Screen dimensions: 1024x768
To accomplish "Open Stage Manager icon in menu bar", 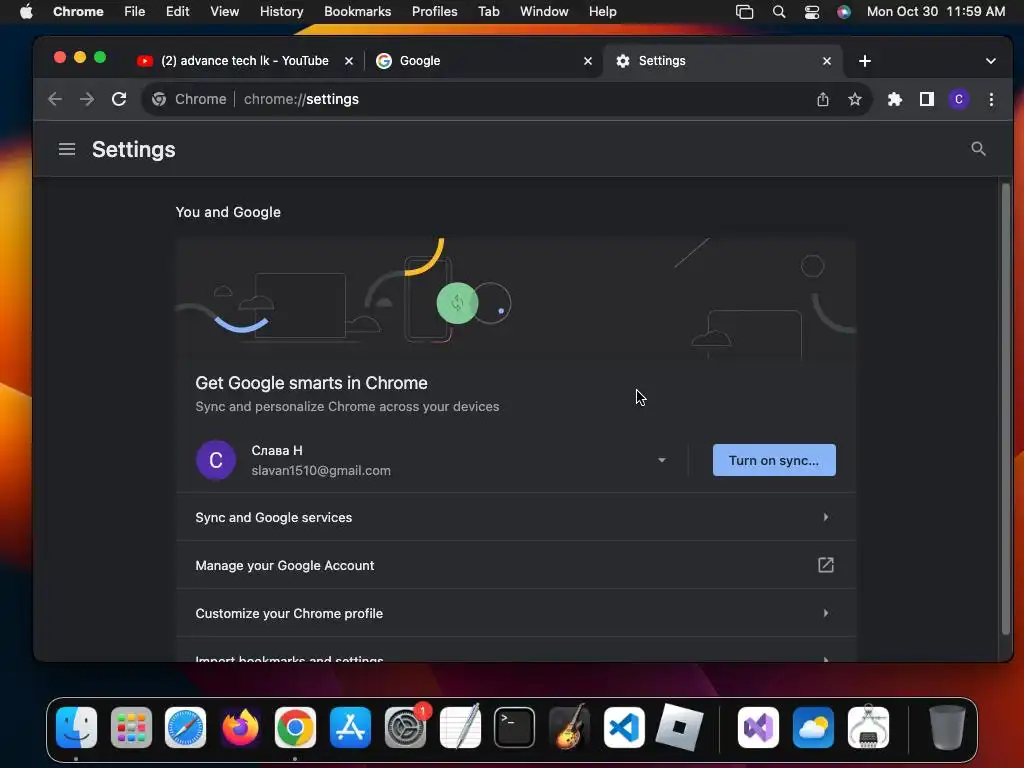I will point(744,12).
